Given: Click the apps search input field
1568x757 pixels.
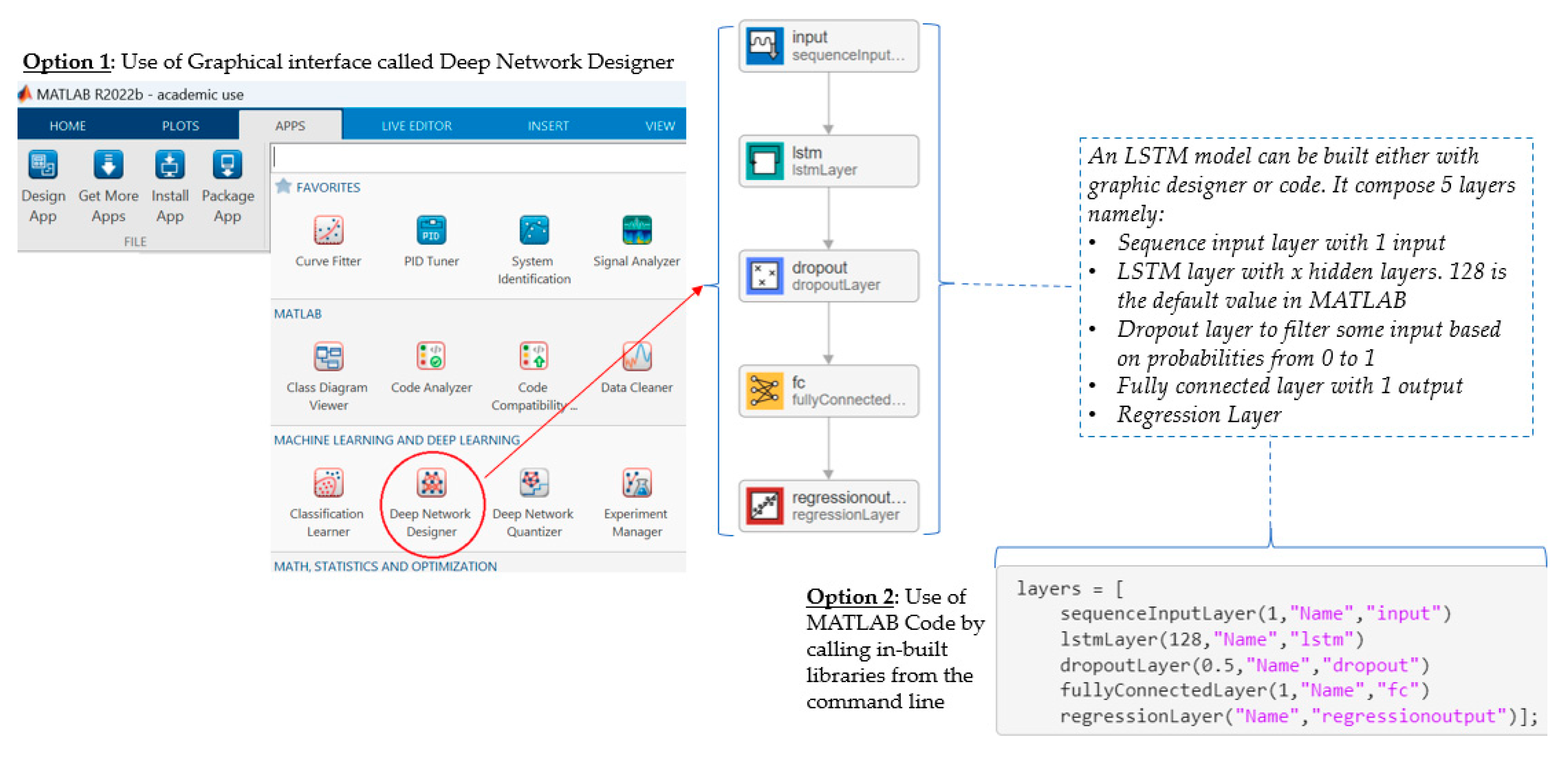Looking at the screenshot, I should point(478,158).
